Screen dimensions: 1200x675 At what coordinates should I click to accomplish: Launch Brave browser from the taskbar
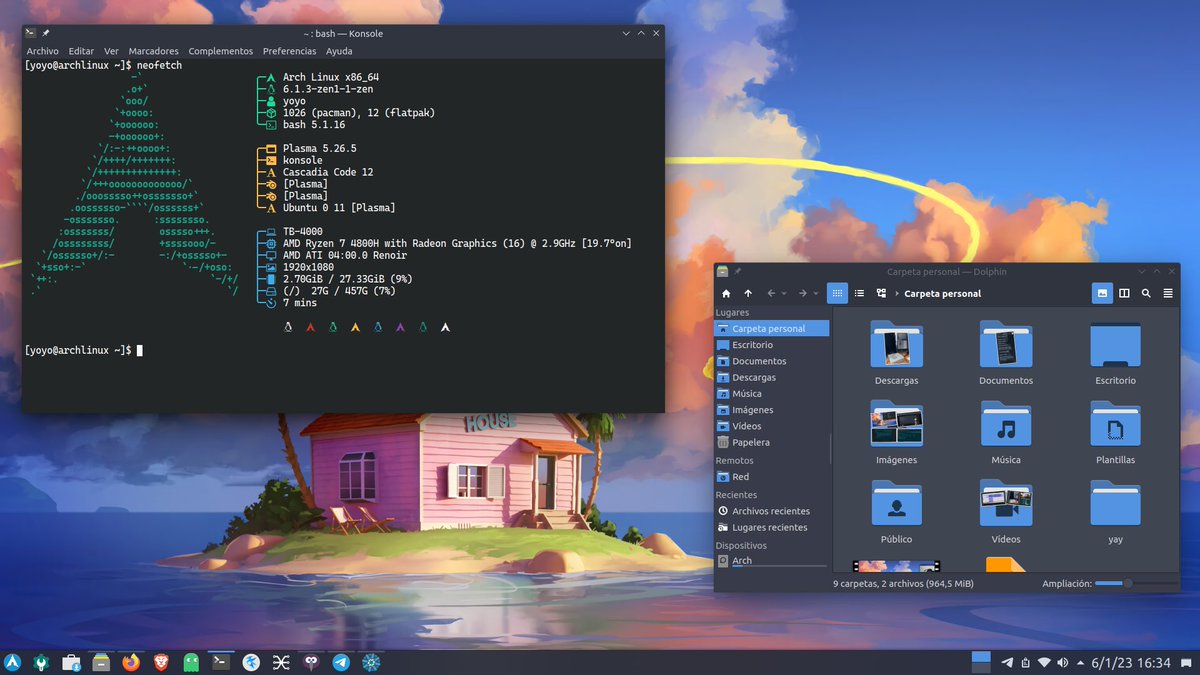161,662
